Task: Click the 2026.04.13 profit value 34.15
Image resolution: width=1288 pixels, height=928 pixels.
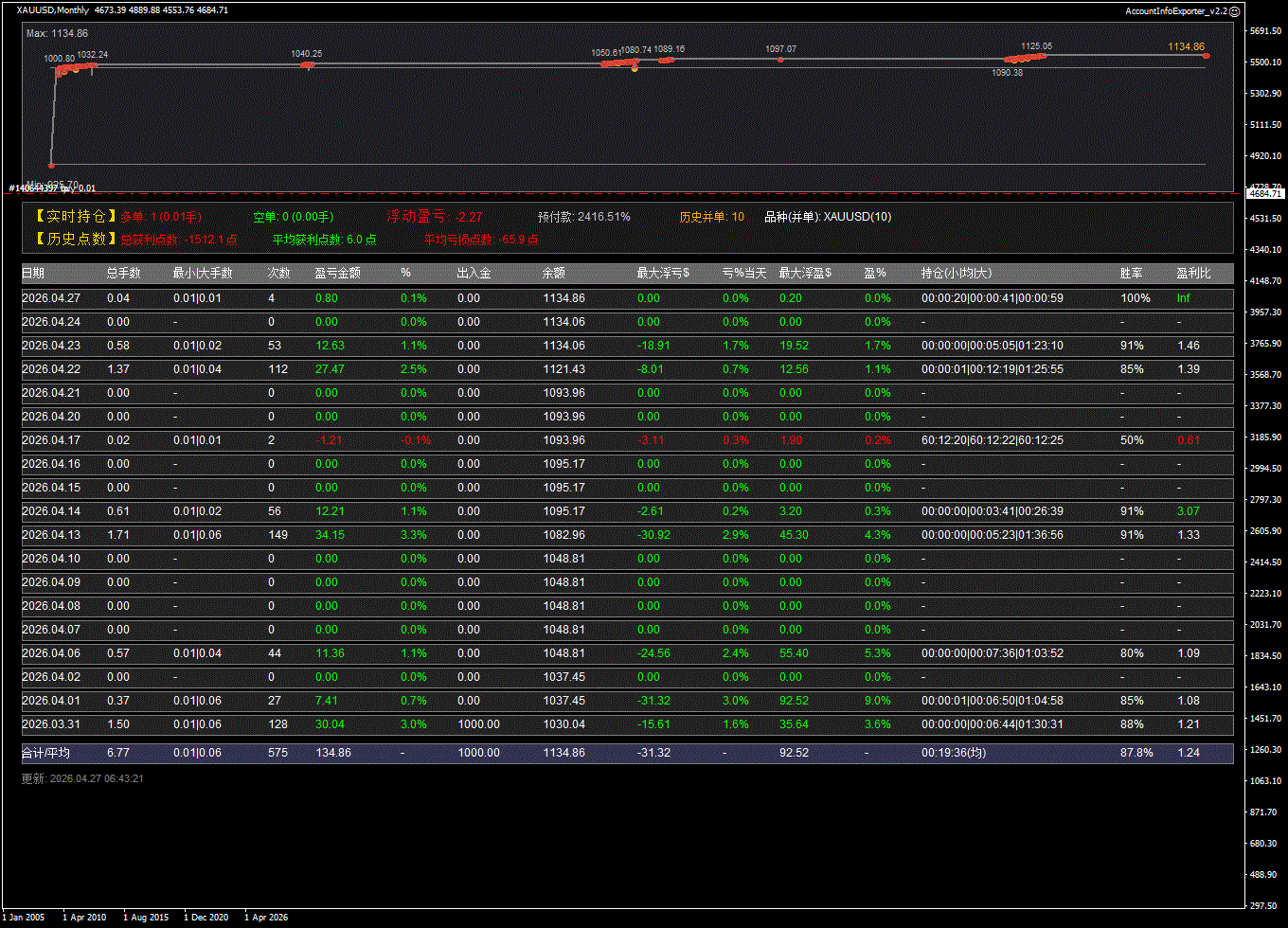Action: (330, 535)
